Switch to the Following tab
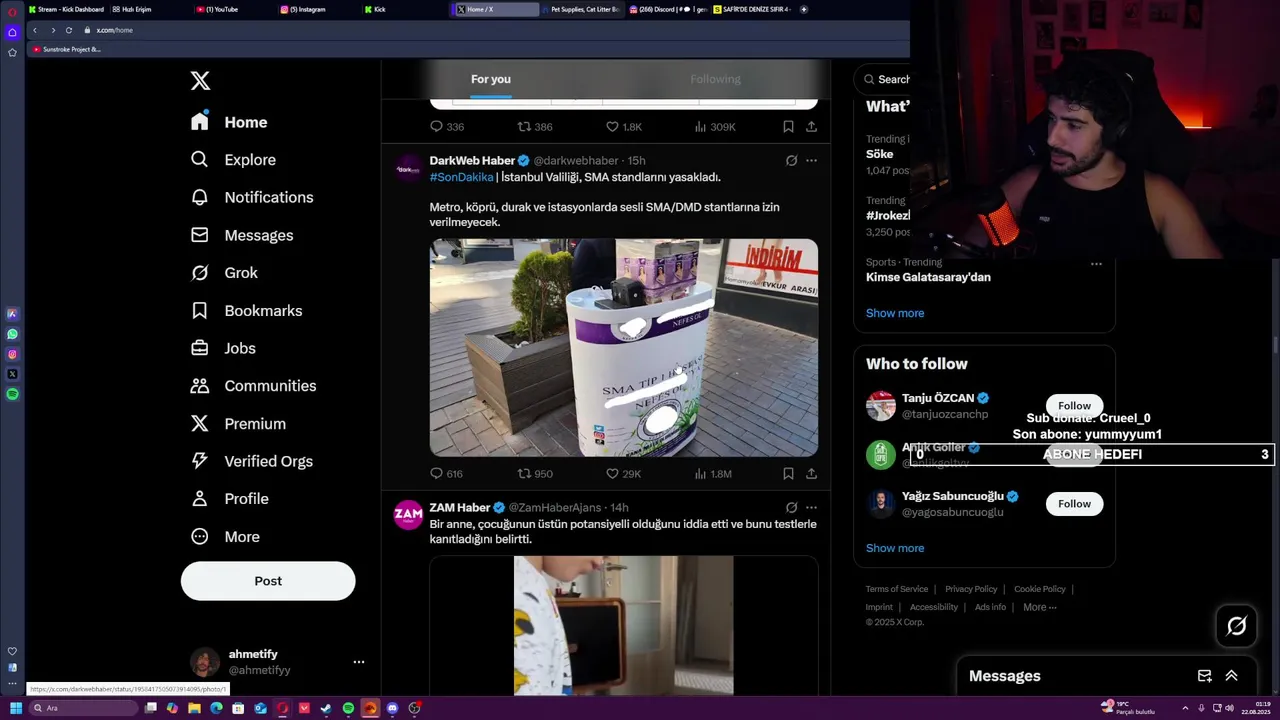Viewport: 1280px width, 720px height. [x=715, y=79]
